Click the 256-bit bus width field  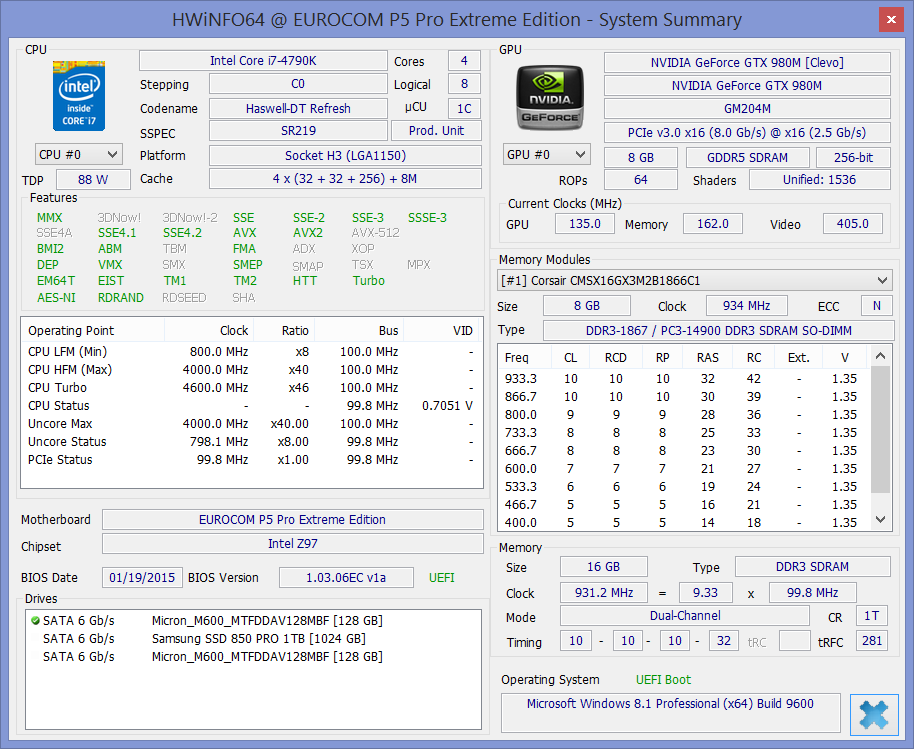[x=853, y=157]
